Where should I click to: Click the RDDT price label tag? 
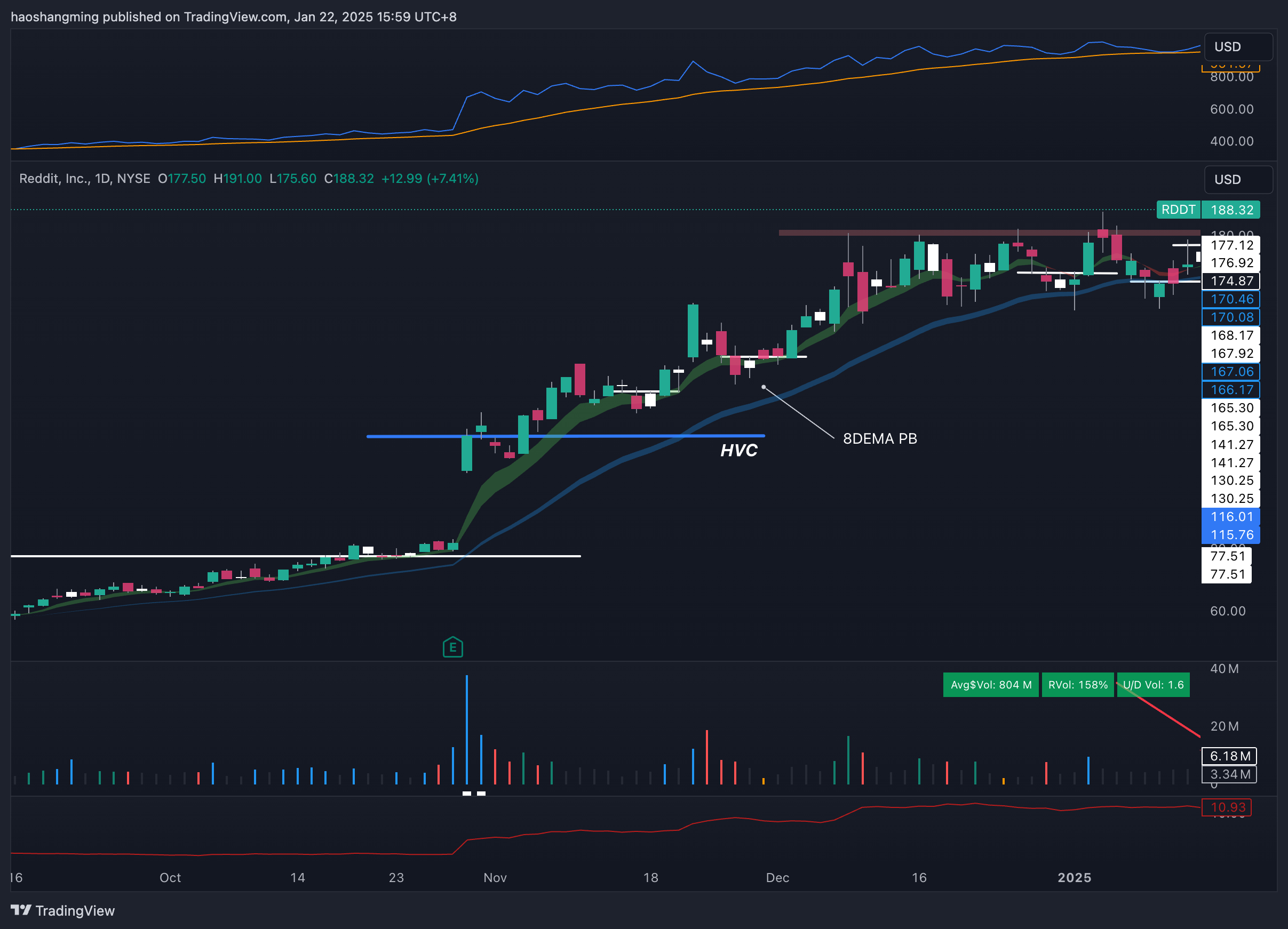1178,210
